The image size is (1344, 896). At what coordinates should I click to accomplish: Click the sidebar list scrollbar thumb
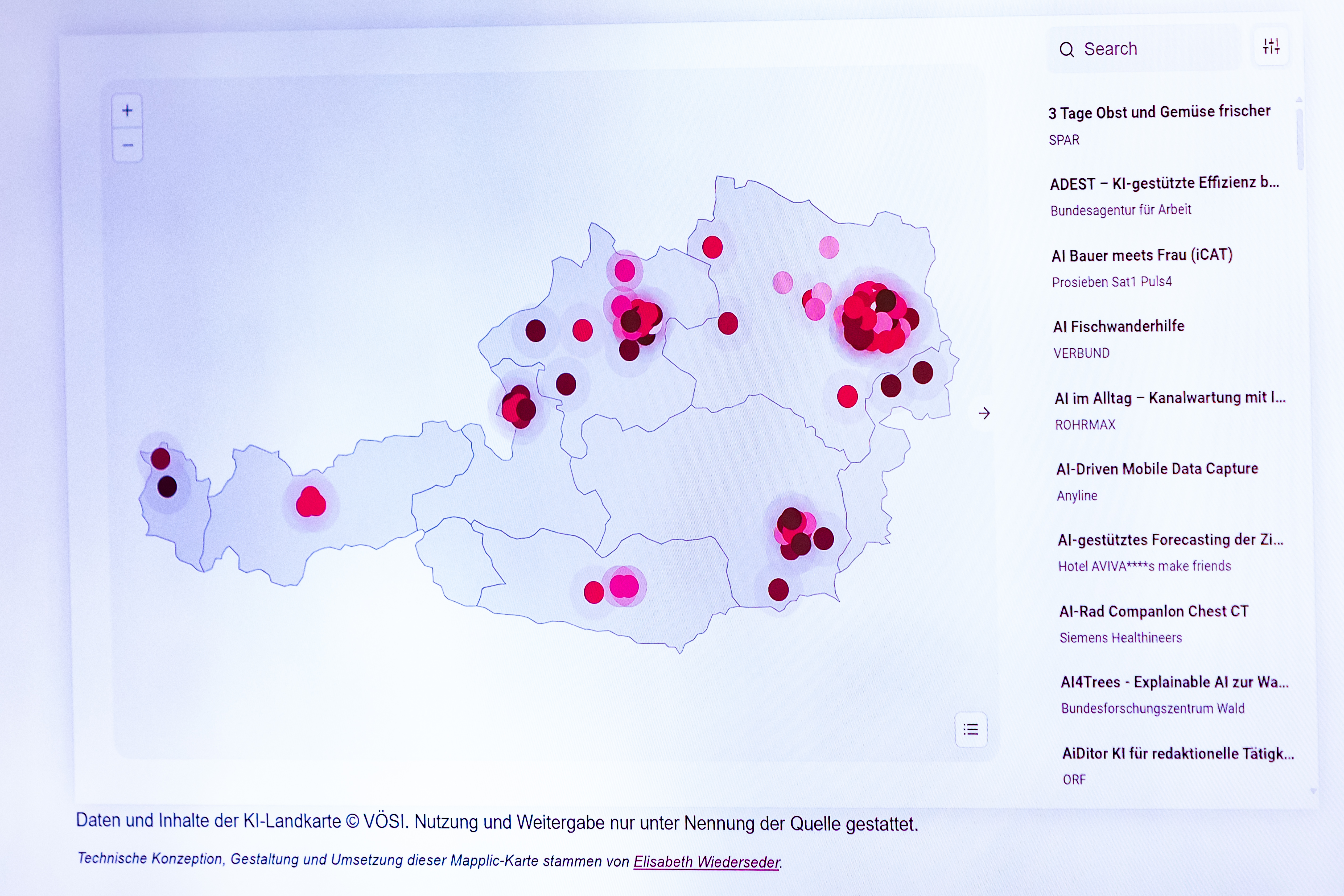[x=1300, y=139]
